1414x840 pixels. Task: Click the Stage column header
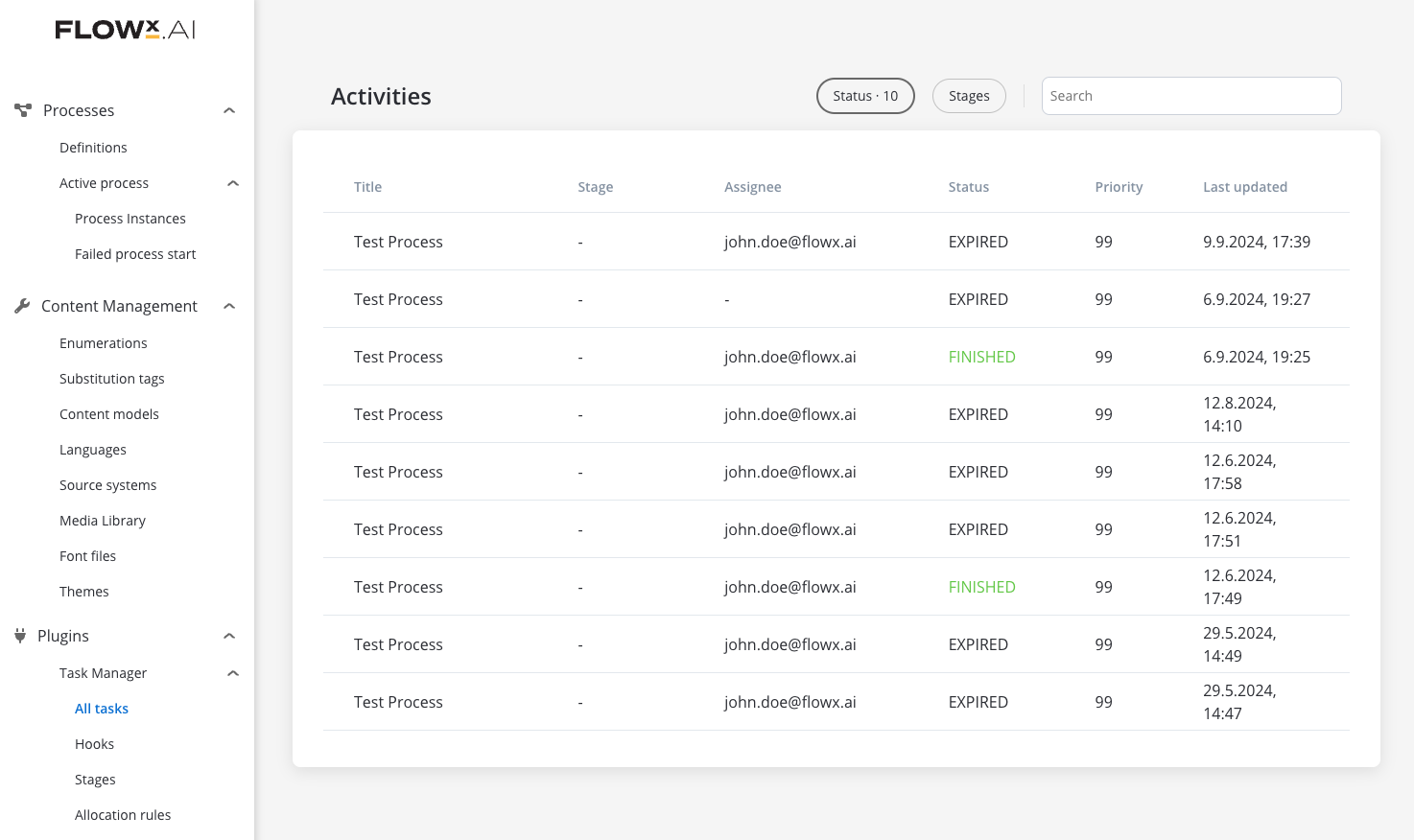(596, 187)
